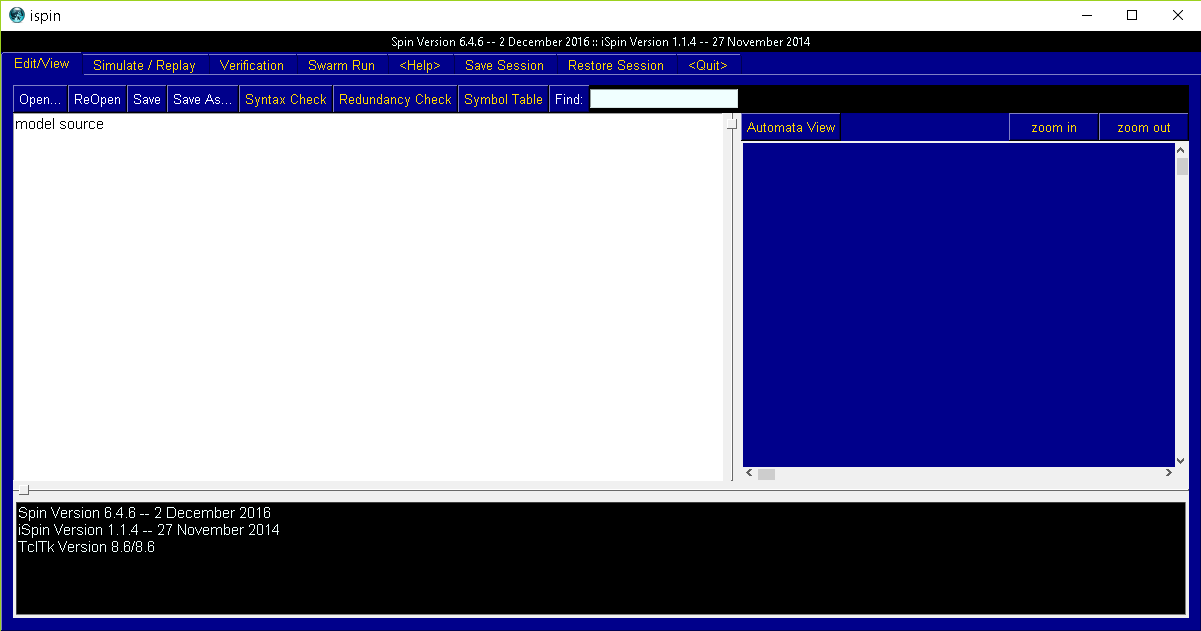Click the down arrow of automata vertical scrollbar

(x=1182, y=459)
